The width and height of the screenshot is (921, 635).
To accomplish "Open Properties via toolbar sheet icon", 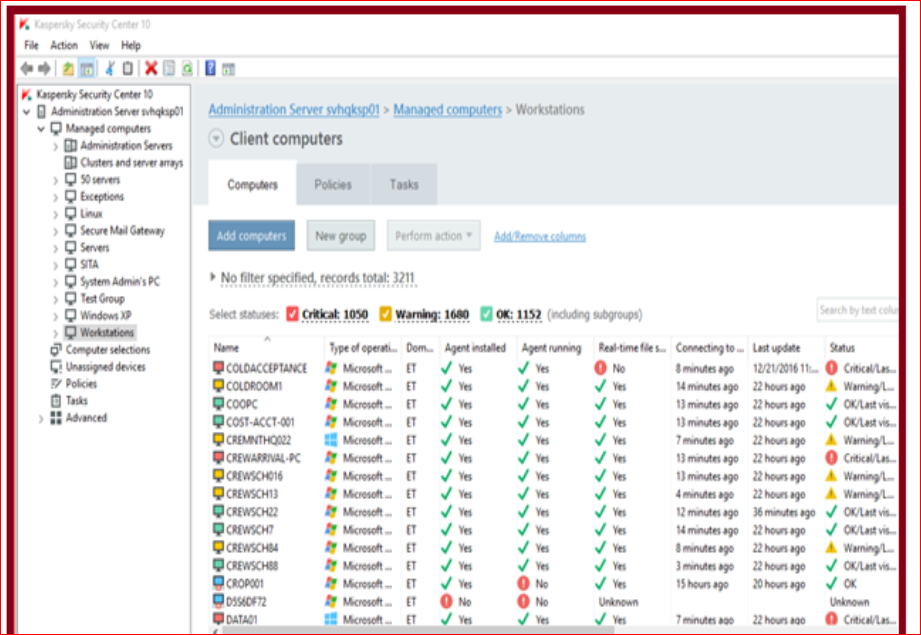I will coord(169,69).
